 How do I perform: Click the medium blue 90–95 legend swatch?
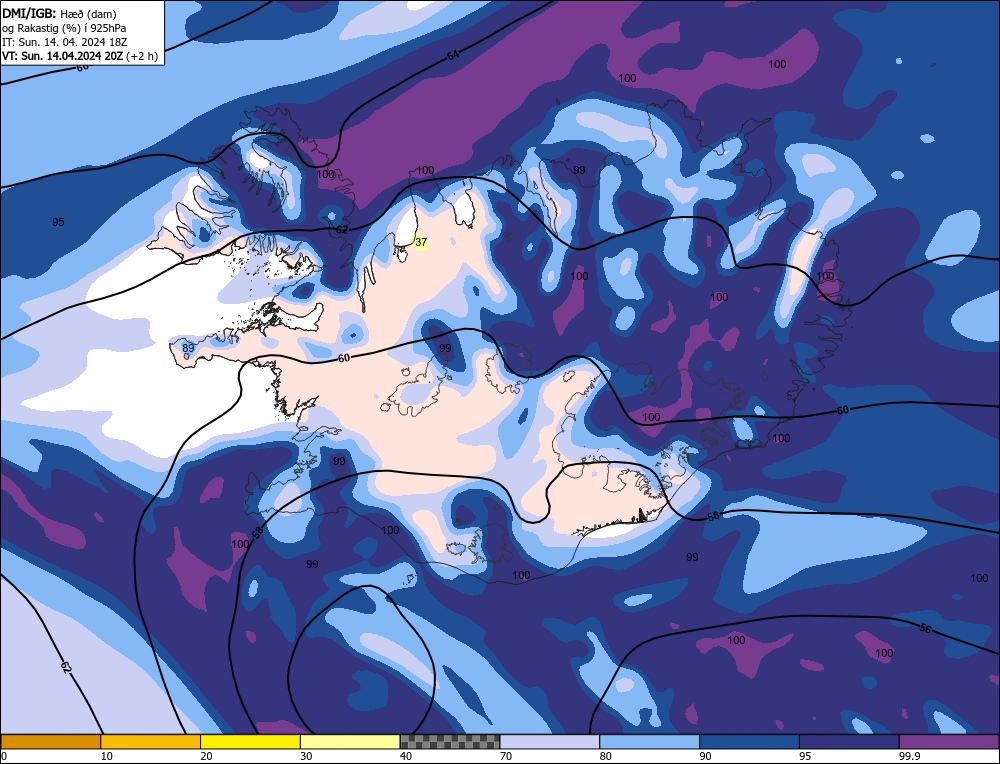click(x=749, y=741)
